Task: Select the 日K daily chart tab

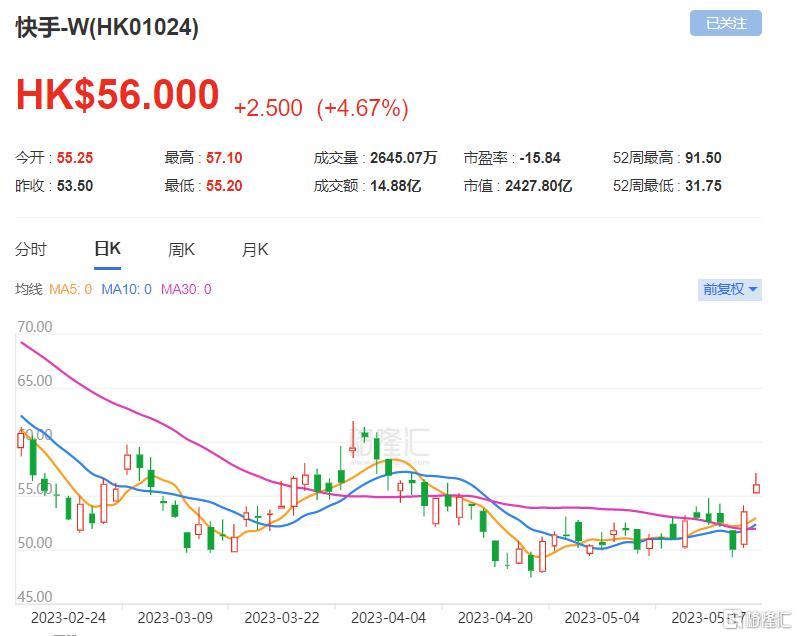Action: pos(107,249)
